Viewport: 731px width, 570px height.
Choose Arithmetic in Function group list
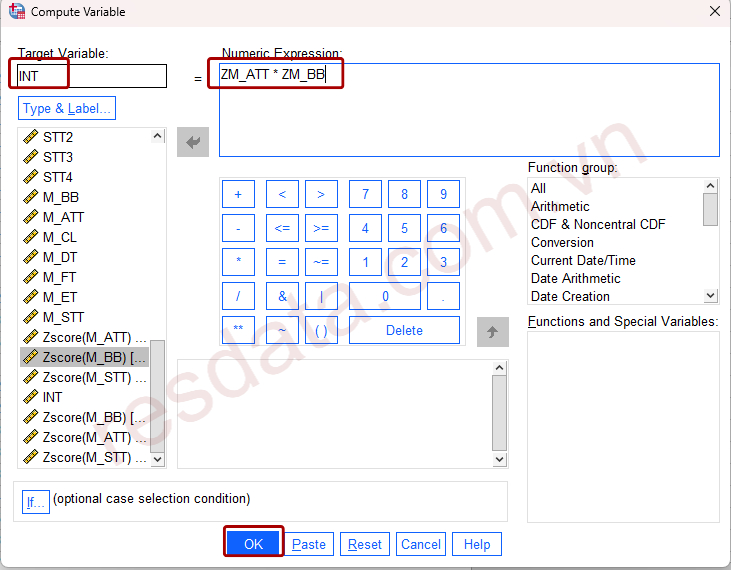[560, 206]
